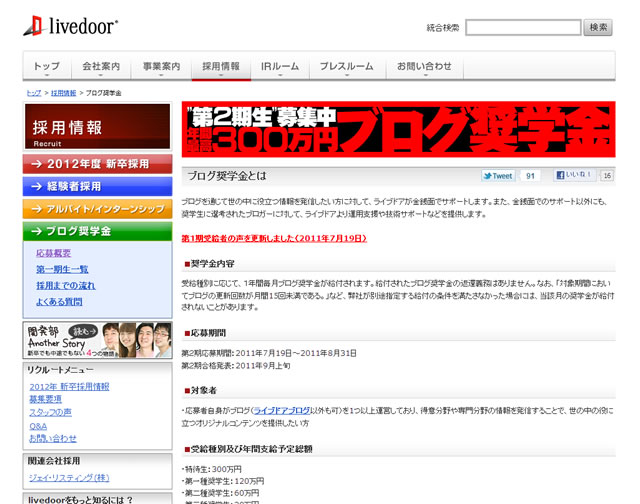Screen dimensions: 640x504
Task: Click the 第一期生一覧 sidebar link
Action: click(62, 269)
